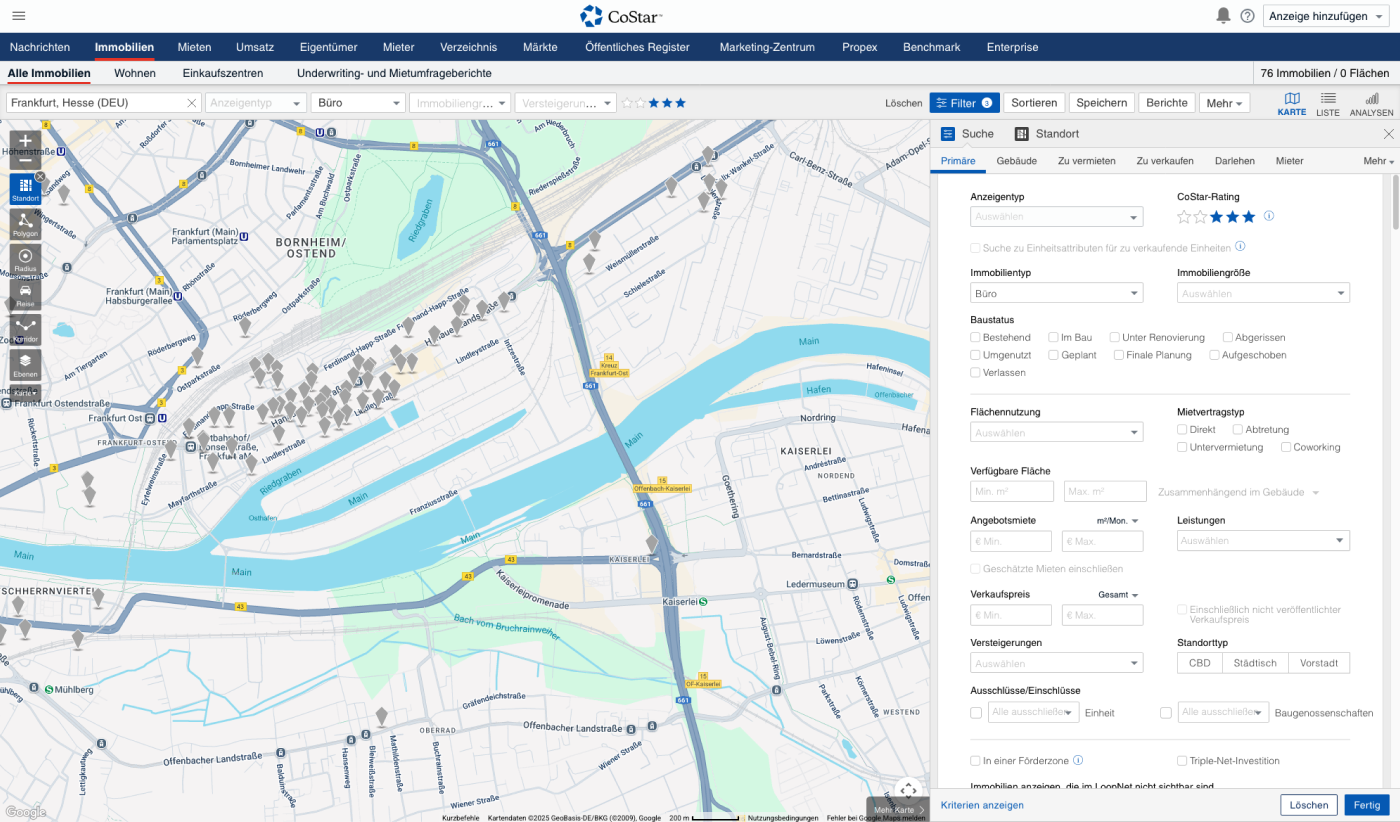The image size is (1400, 822).
Task: Switch to the Liste view icon
Action: [1327, 104]
